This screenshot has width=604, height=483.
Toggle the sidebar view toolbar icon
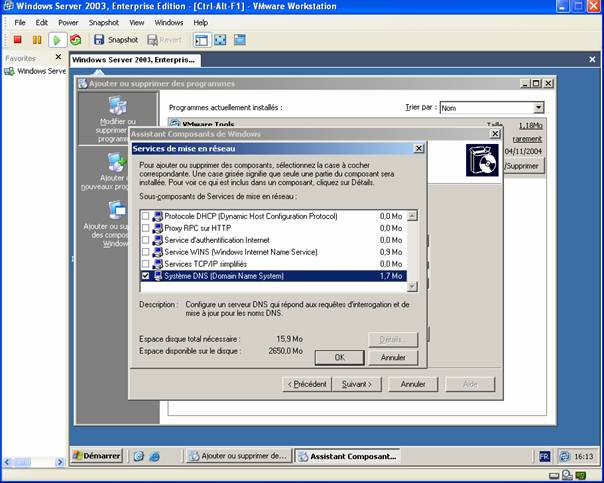(x=201, y=40)
